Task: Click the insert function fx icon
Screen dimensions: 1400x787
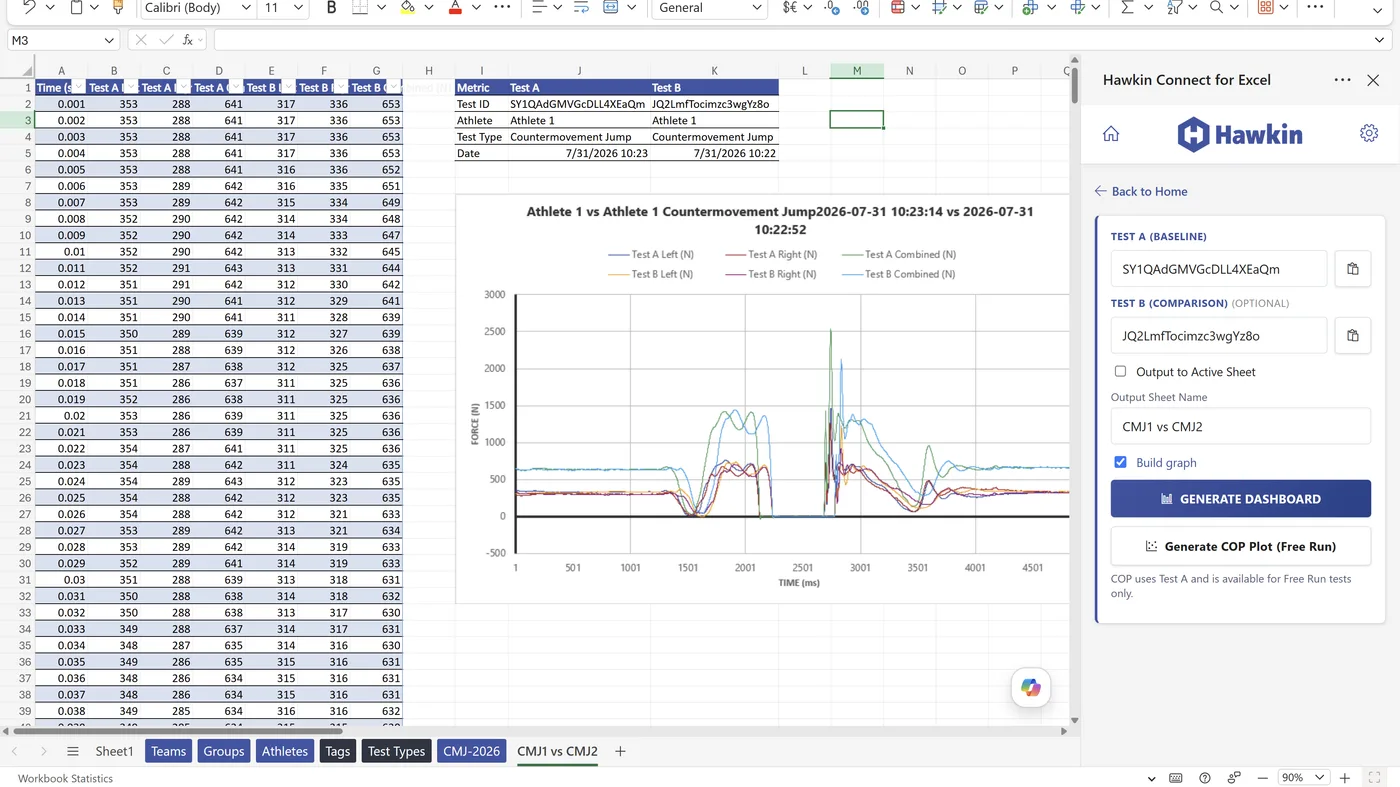Action: [190, 40]
